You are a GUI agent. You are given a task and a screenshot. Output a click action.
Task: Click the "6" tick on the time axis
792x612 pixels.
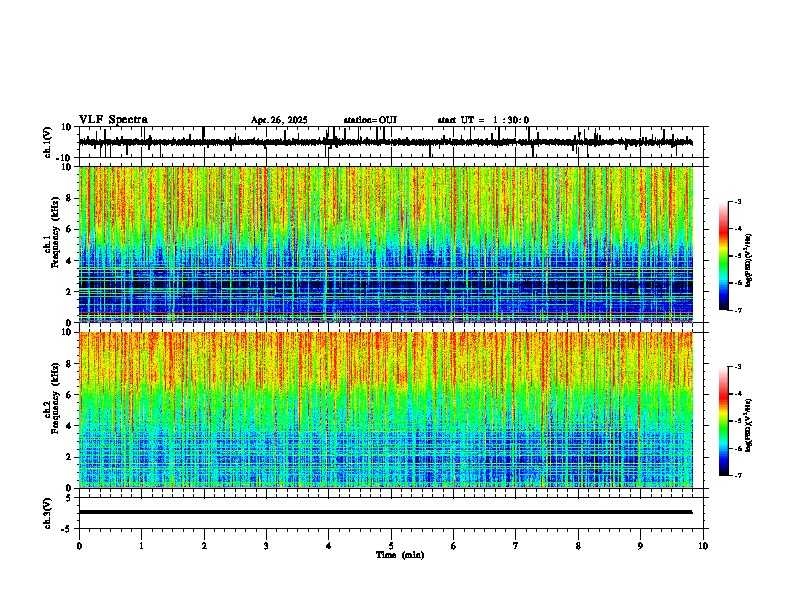point(454,546)
